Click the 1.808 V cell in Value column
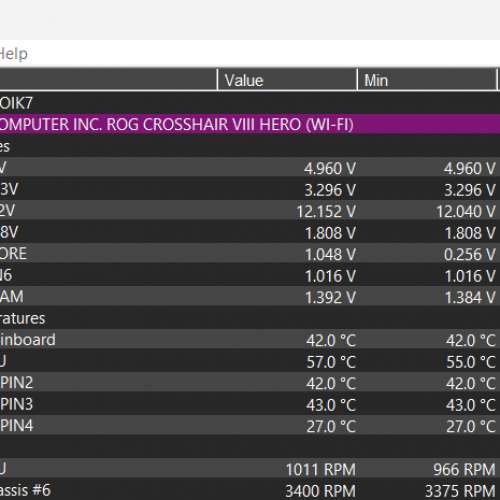Image resolution: width=500 pixels, height=500 pixels. pyautogui.click(x=330, y=233)
